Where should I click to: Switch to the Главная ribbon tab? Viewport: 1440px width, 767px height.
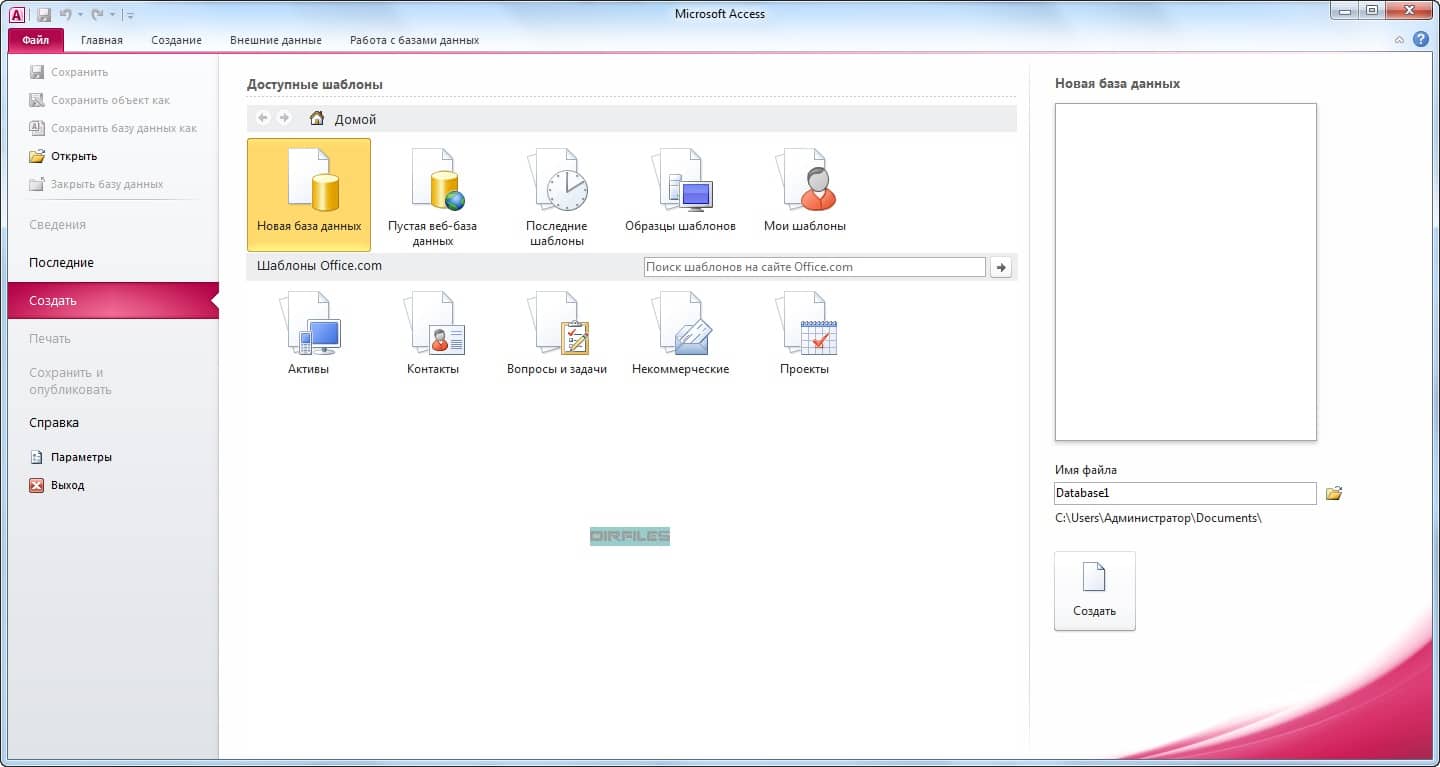(x=102, y=40)
